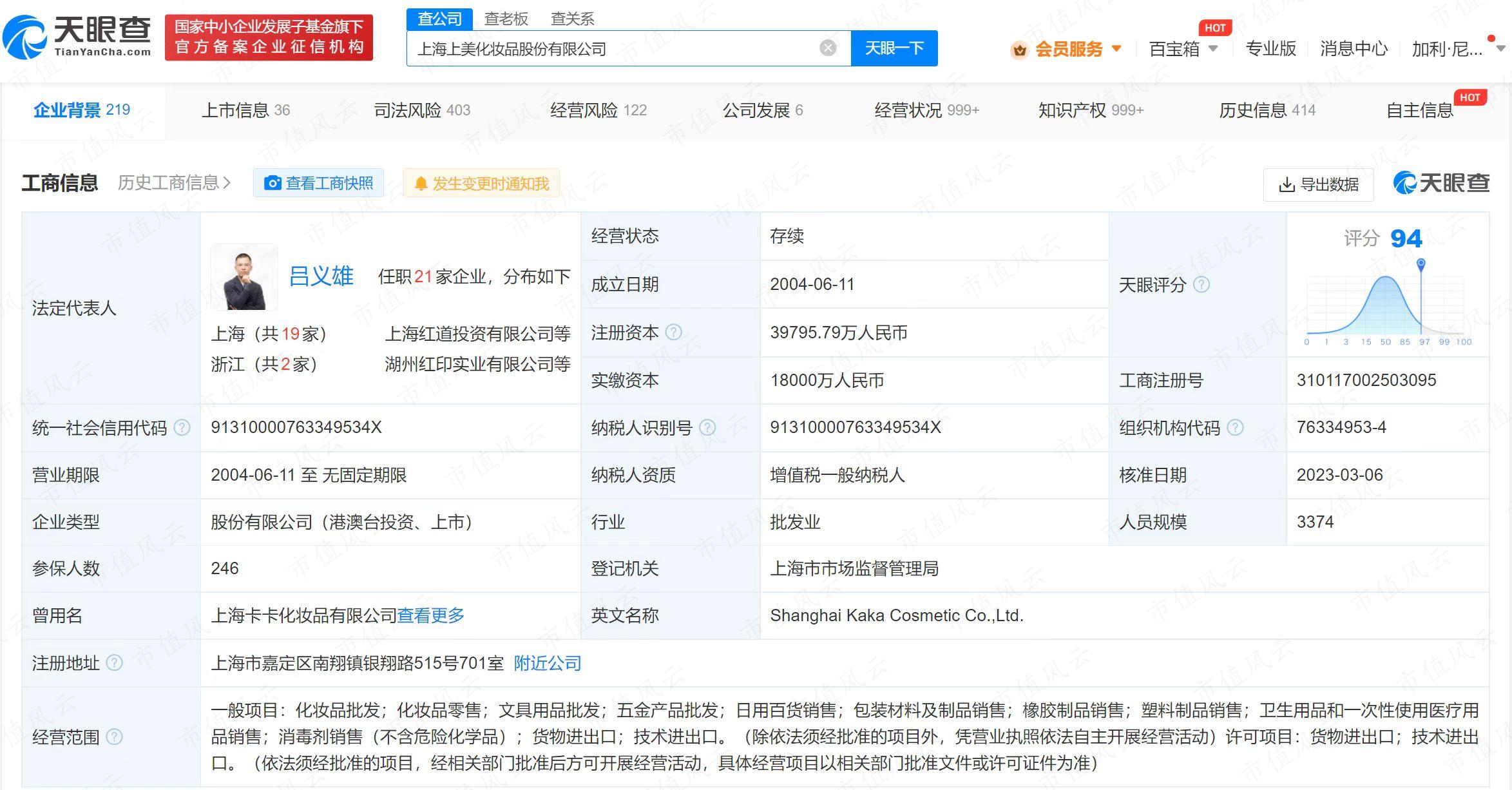
Task: Click the help icon next to 组织机构代码
Action: click(1235, 427)
